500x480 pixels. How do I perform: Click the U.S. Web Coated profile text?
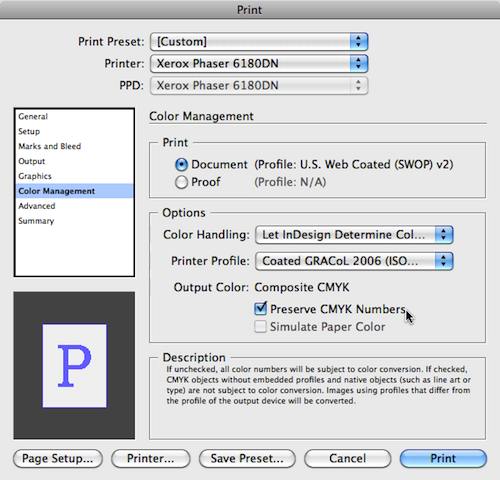coord(354,165)
